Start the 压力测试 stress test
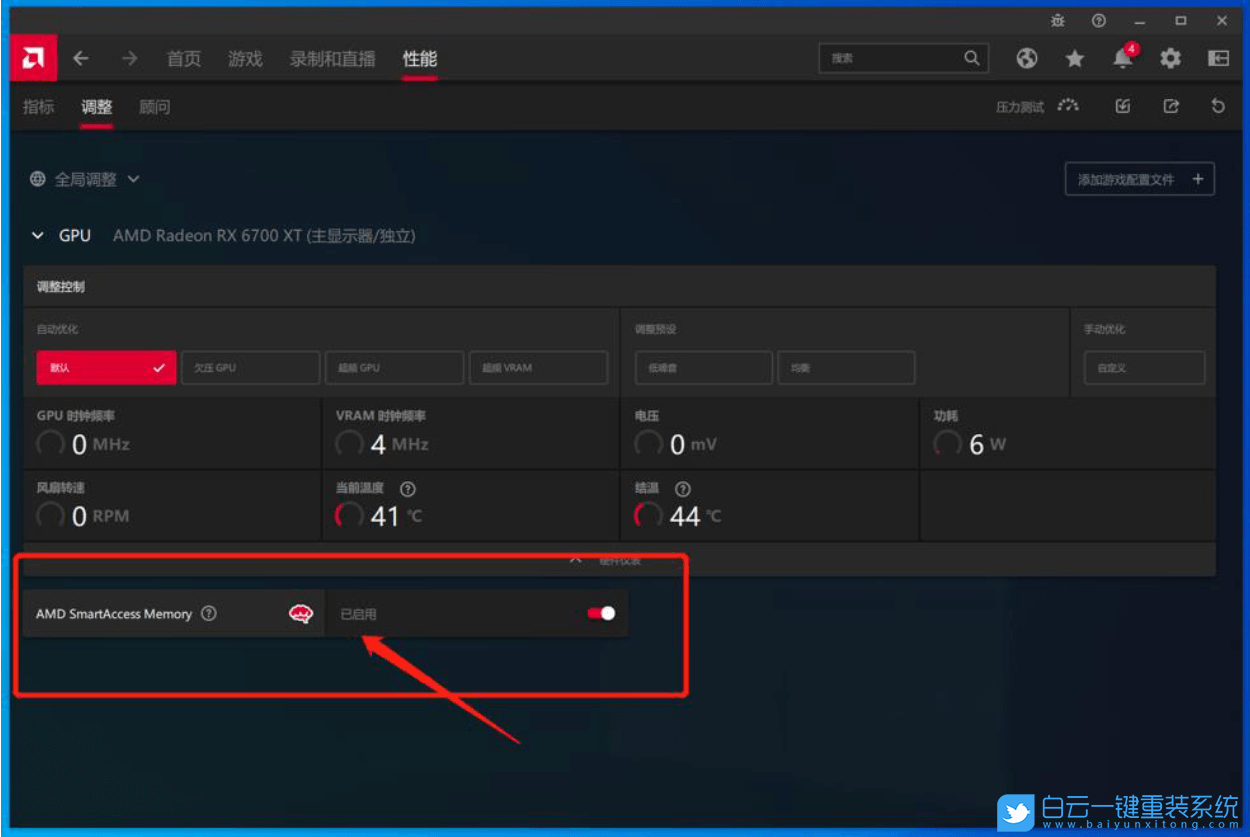This screenshot has height=837, width=1250. pos(1037,107)
